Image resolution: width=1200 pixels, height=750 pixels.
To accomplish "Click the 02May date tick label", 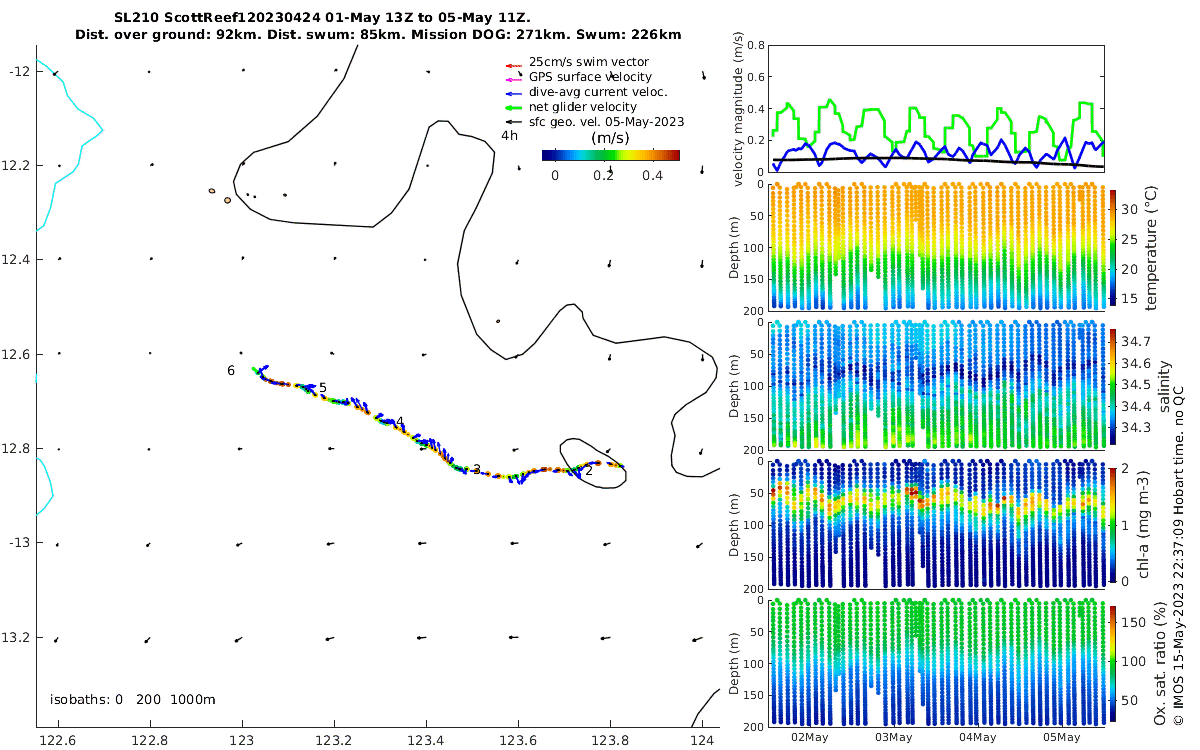I will pyautogui.click(x=809, y=738).
